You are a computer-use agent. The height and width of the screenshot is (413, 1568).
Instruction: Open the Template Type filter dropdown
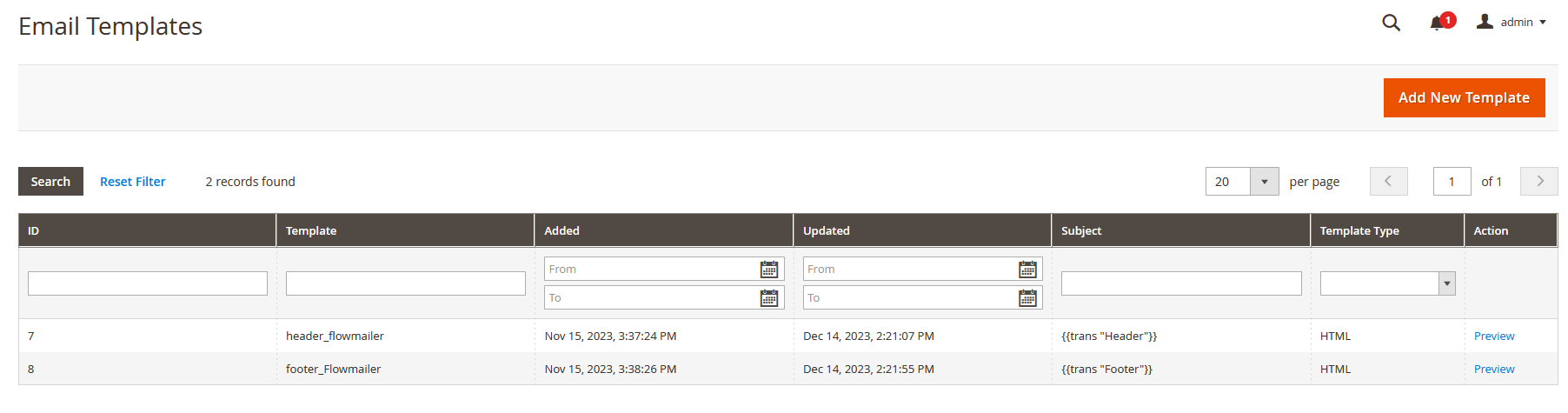click(1387, 283)
